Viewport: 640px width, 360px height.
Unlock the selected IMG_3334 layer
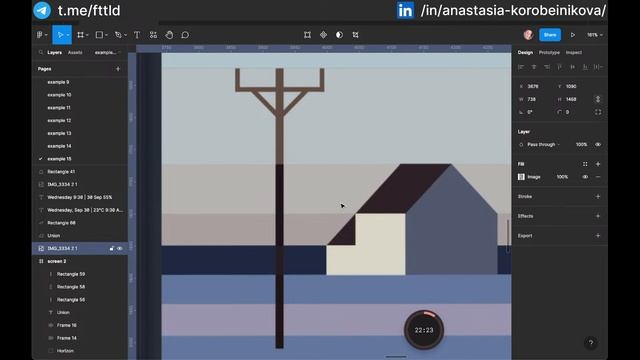pos(111,249)
